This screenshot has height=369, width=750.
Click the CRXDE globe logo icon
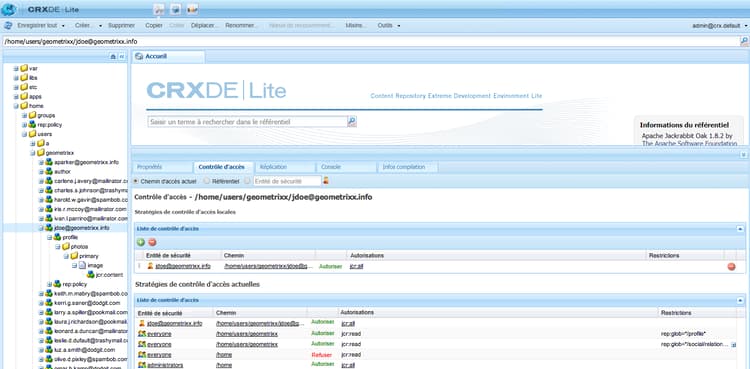click(9, 10)
